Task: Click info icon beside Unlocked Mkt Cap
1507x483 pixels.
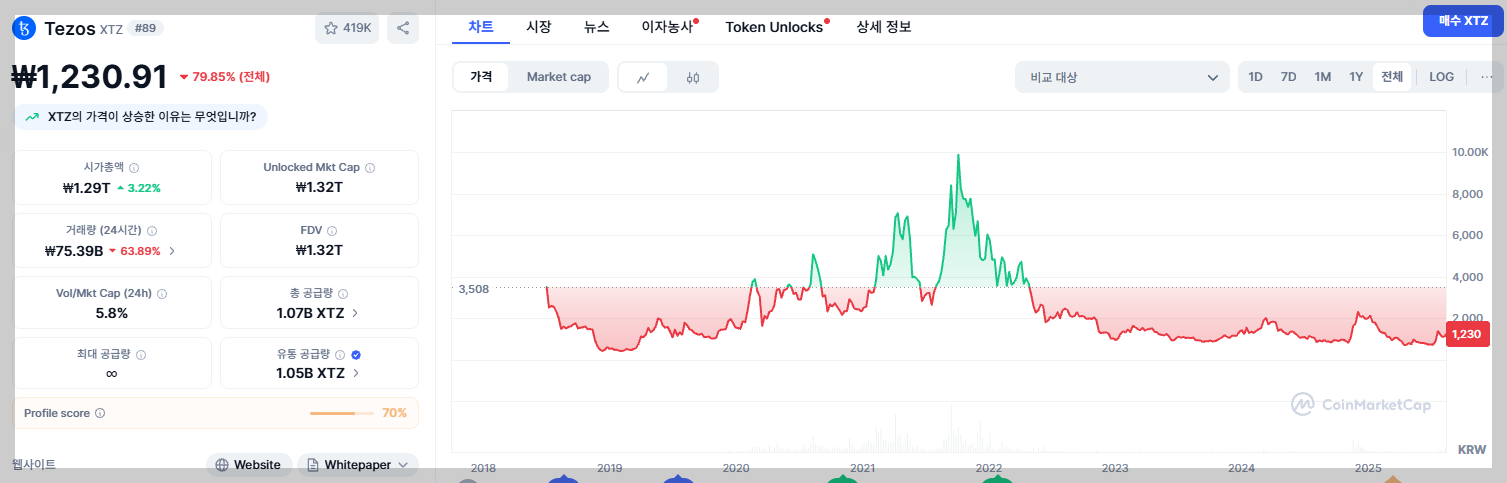Action: pos(370,168)
